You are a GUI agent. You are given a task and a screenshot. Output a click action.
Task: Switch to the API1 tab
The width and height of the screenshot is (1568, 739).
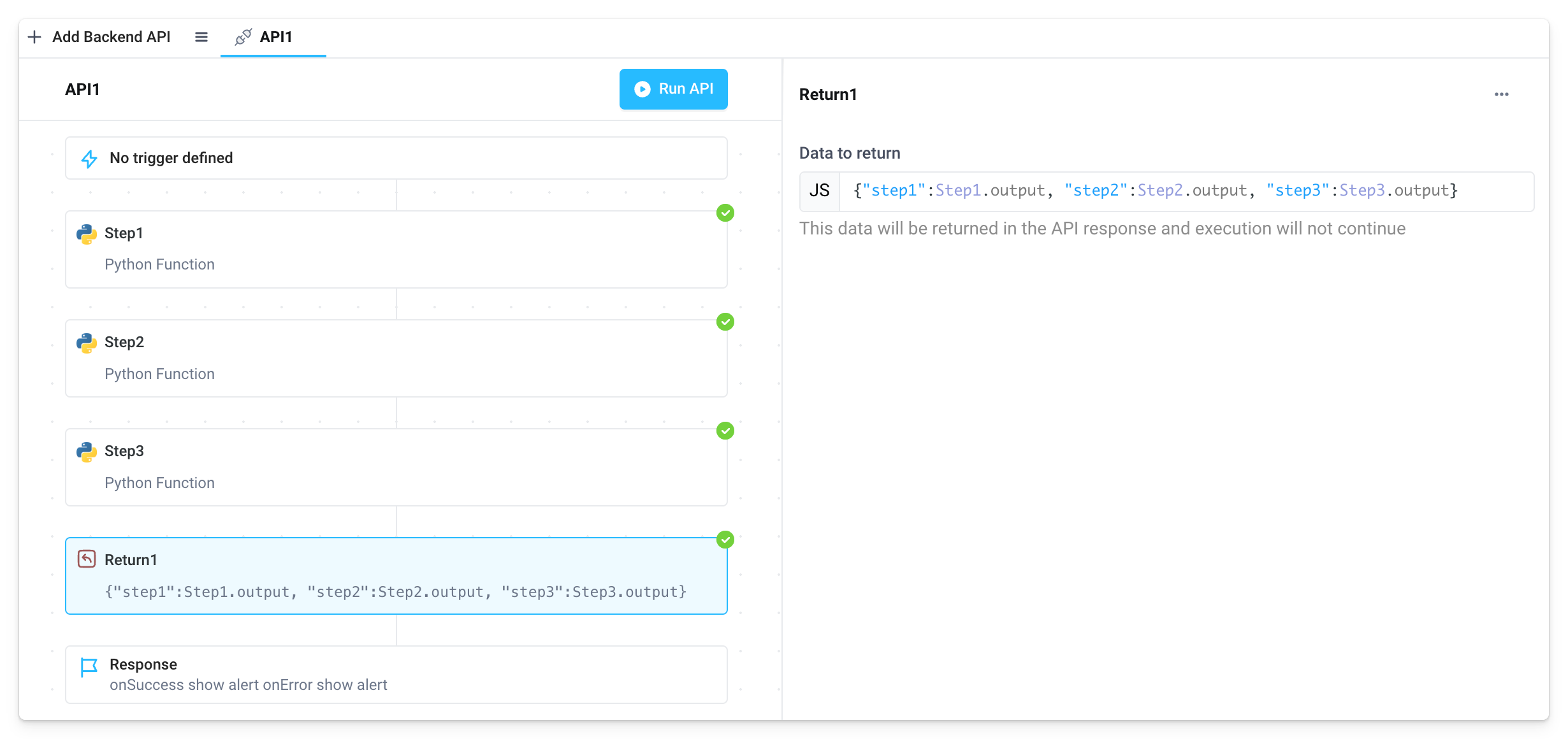click(274, 37)
